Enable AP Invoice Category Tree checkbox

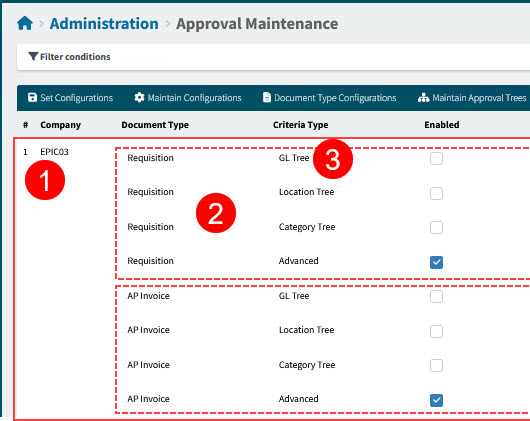coord(436,365)
